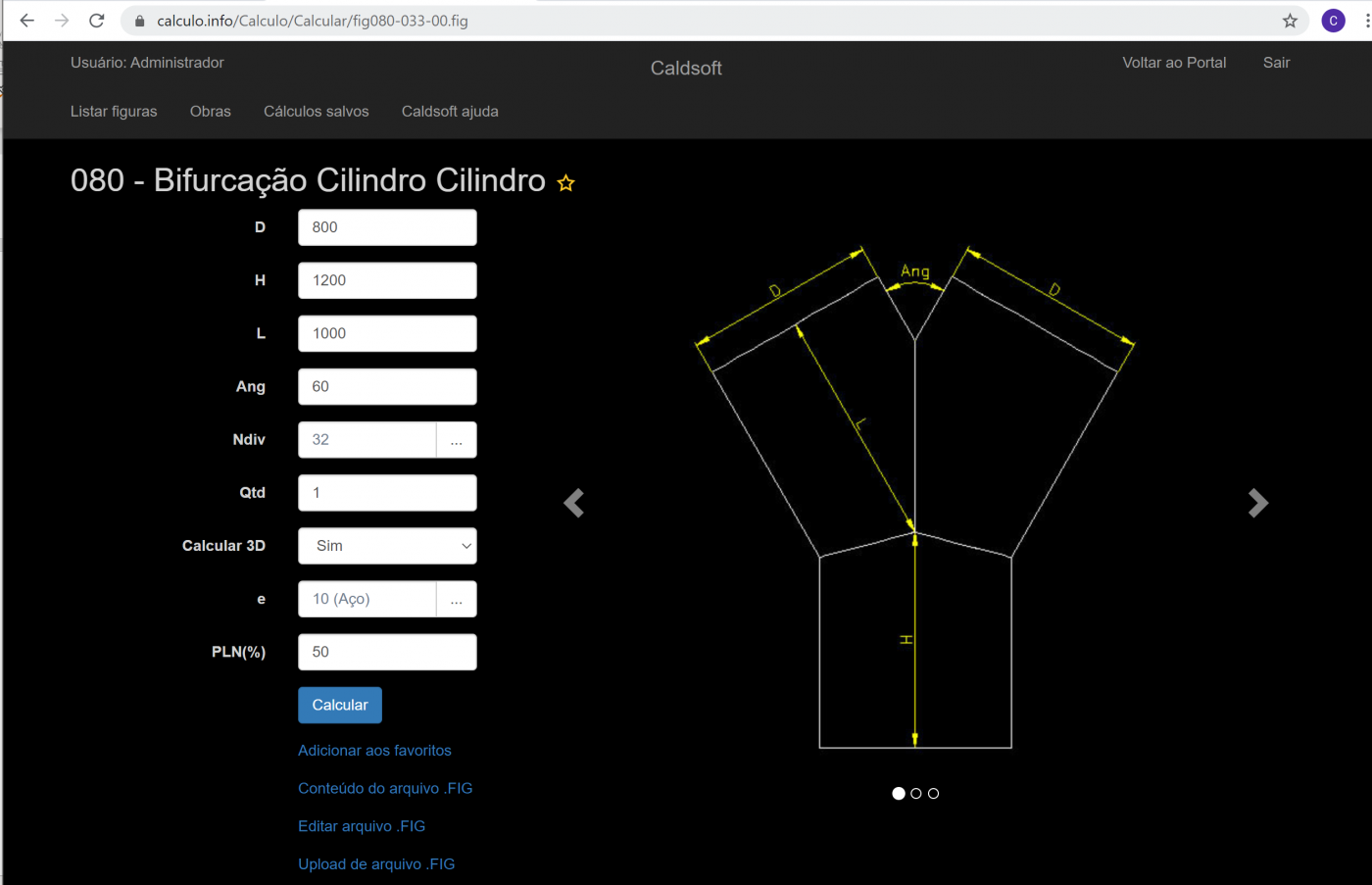
Task: Select the third carousel indicator dot
Action: [933, 794]
